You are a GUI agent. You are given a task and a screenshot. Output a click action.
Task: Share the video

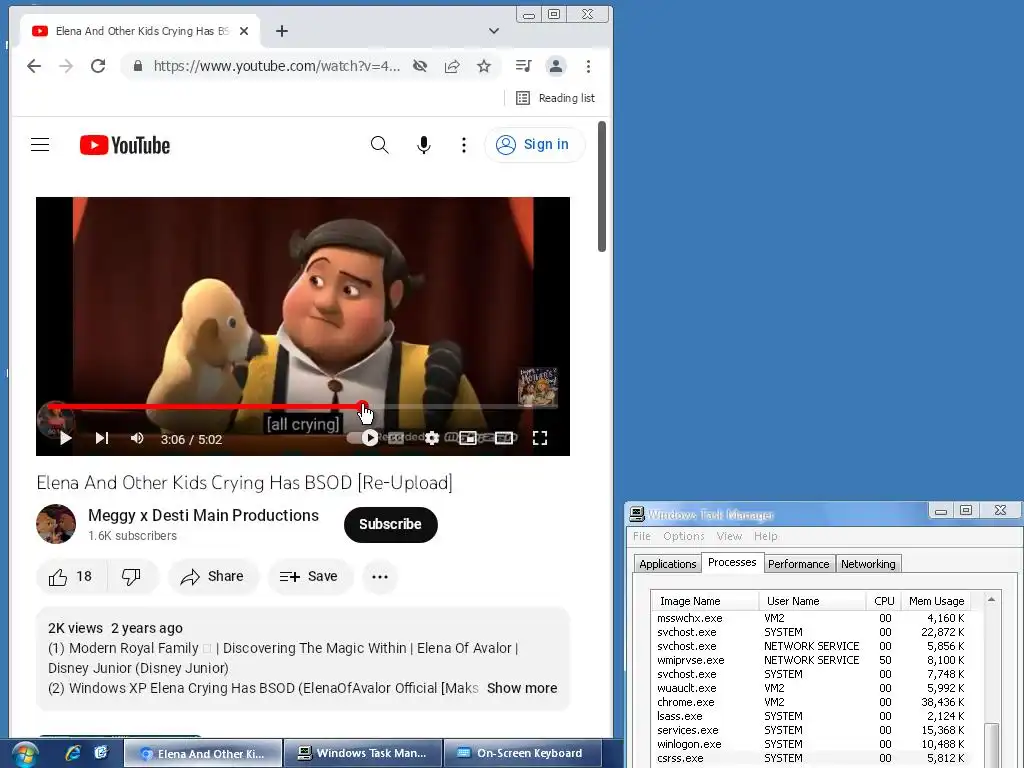point(213,577)
